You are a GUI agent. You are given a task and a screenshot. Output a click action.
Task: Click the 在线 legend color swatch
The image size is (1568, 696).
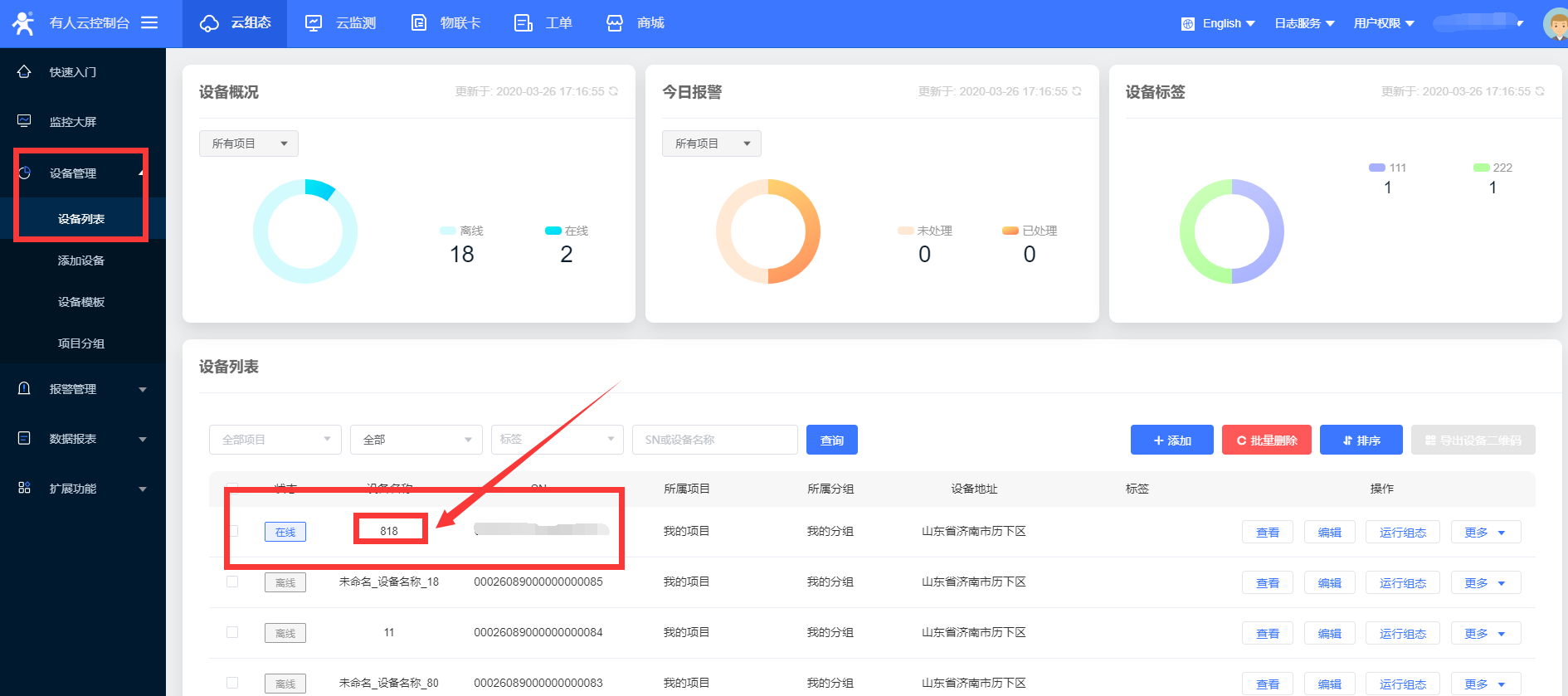click(553, 231)
